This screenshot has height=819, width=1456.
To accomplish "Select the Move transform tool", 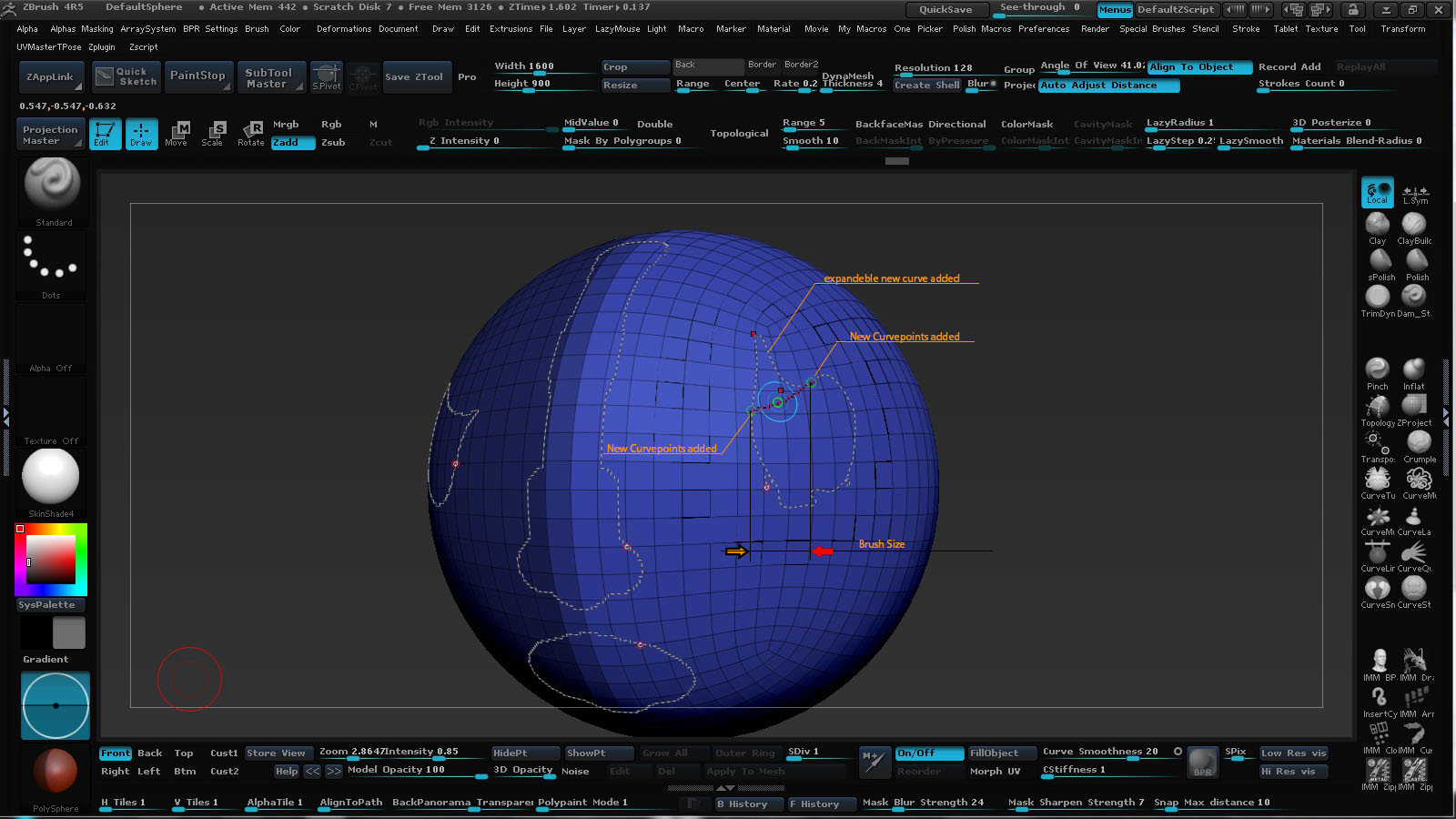I will pos(177,133).
